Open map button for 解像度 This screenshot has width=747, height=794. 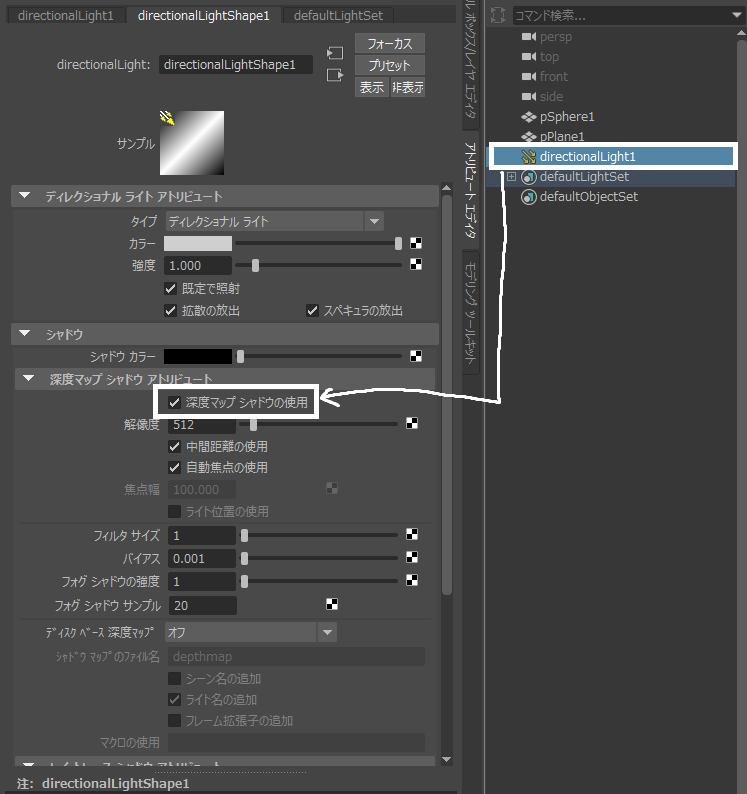click(412, 423)
